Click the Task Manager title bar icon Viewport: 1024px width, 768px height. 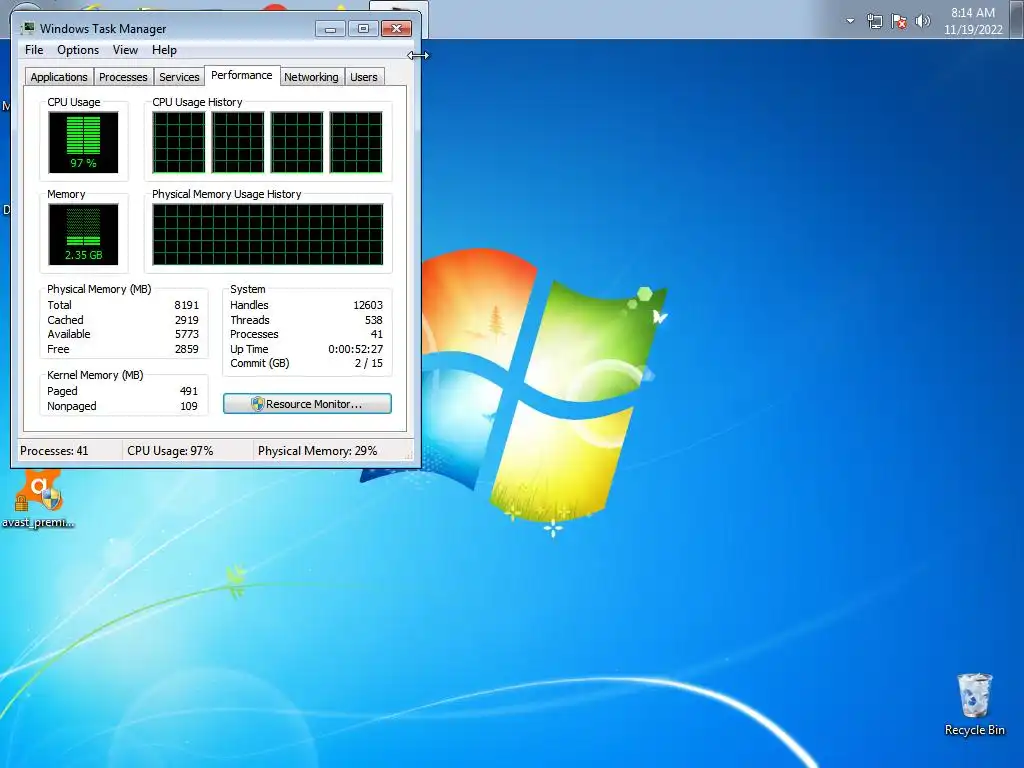pyautogui.click(x=27, y=28)
